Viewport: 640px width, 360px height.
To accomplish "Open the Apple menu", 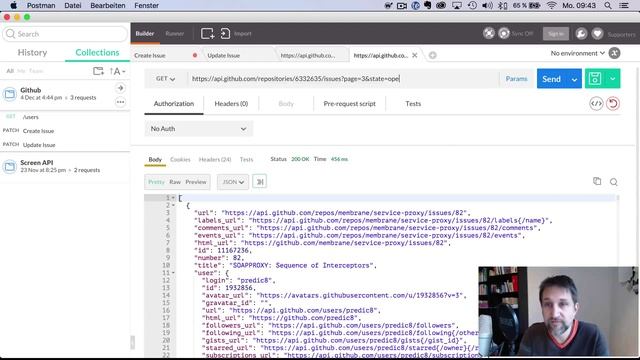I will [x=13, y=5].
